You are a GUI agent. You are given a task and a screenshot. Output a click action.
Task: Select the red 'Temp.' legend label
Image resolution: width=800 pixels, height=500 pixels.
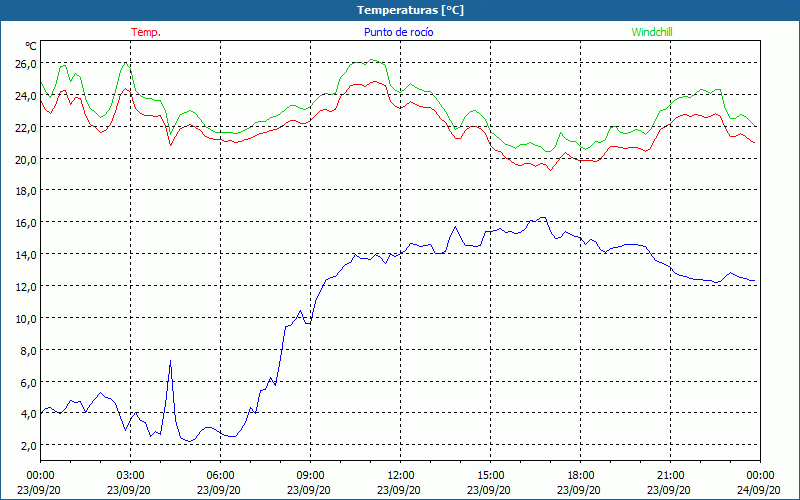coord(146,32)
